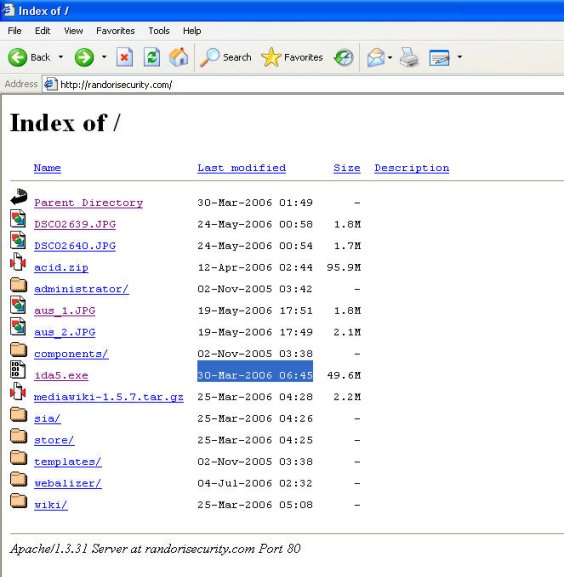
Task: Open the Tools menu
Action: (159, 31)
